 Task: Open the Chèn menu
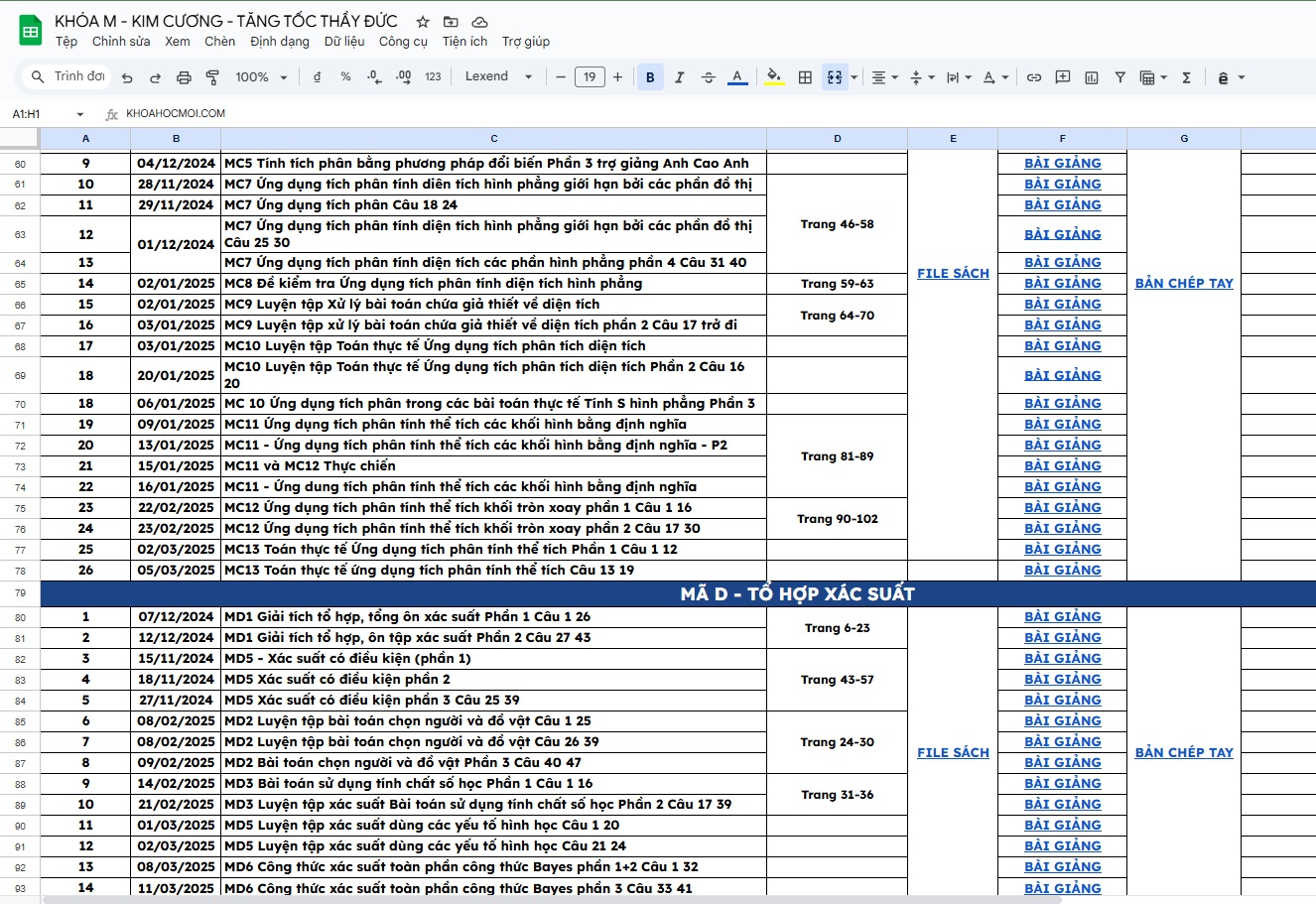pyautogui.click(x=220, y=42)
